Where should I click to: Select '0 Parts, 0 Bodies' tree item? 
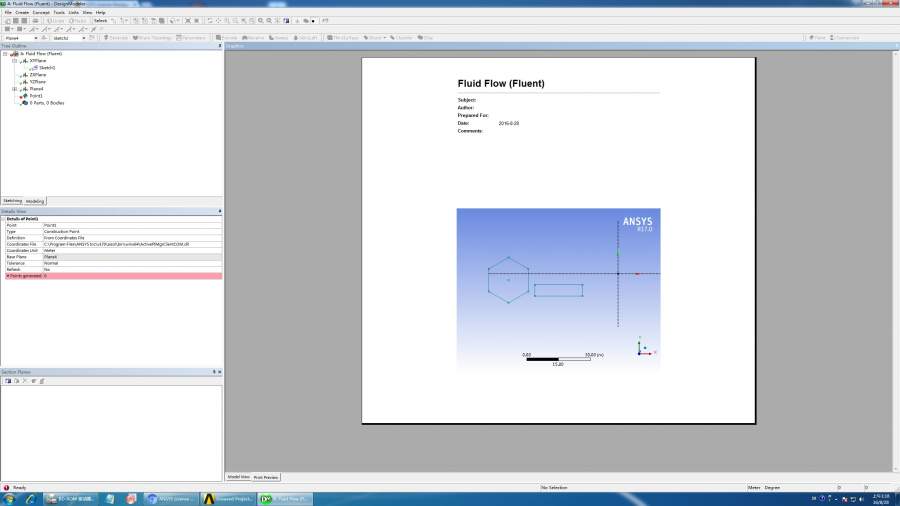pyautogui.click(x=47, y=103)
